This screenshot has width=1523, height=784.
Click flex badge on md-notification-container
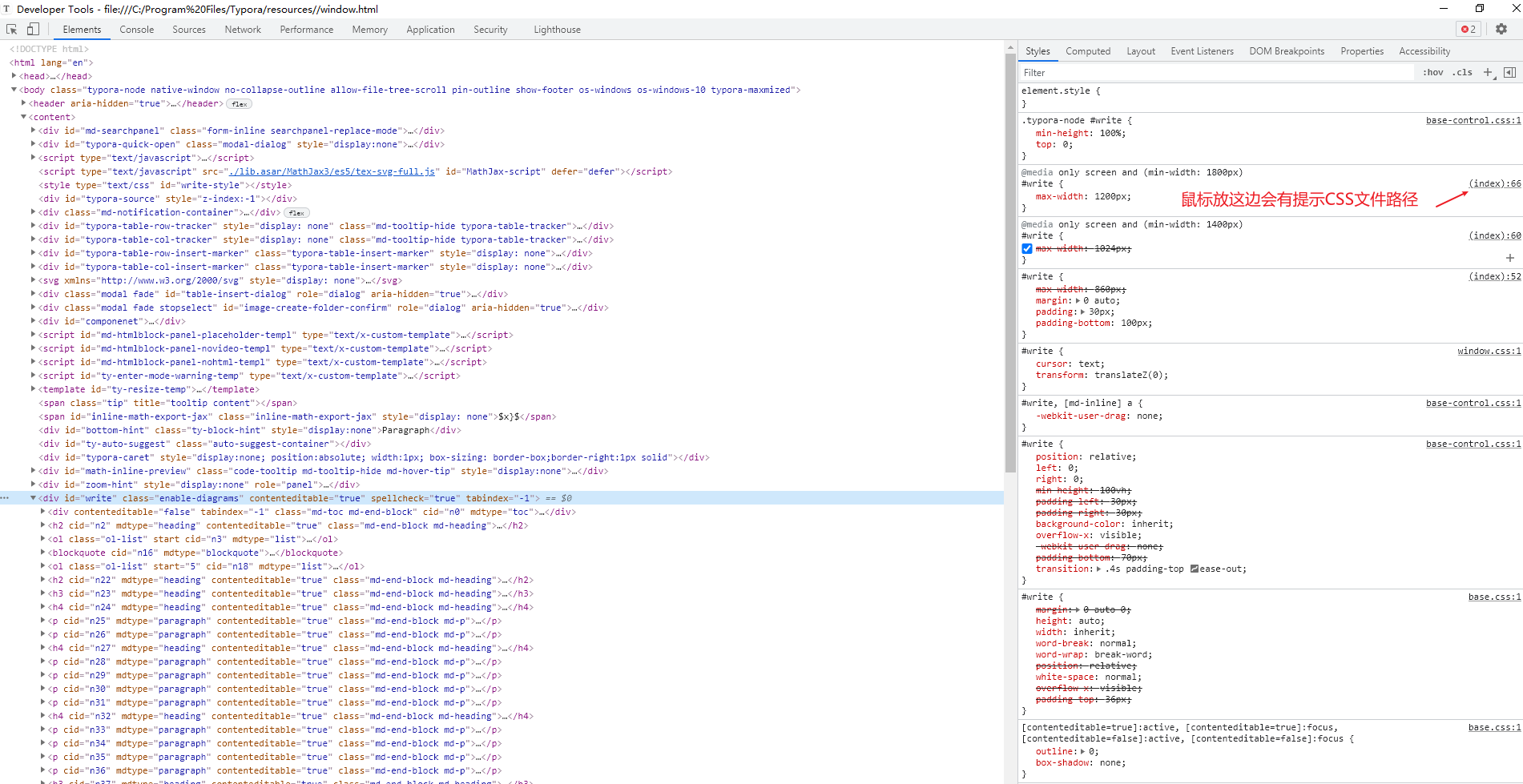coord(297,213)
